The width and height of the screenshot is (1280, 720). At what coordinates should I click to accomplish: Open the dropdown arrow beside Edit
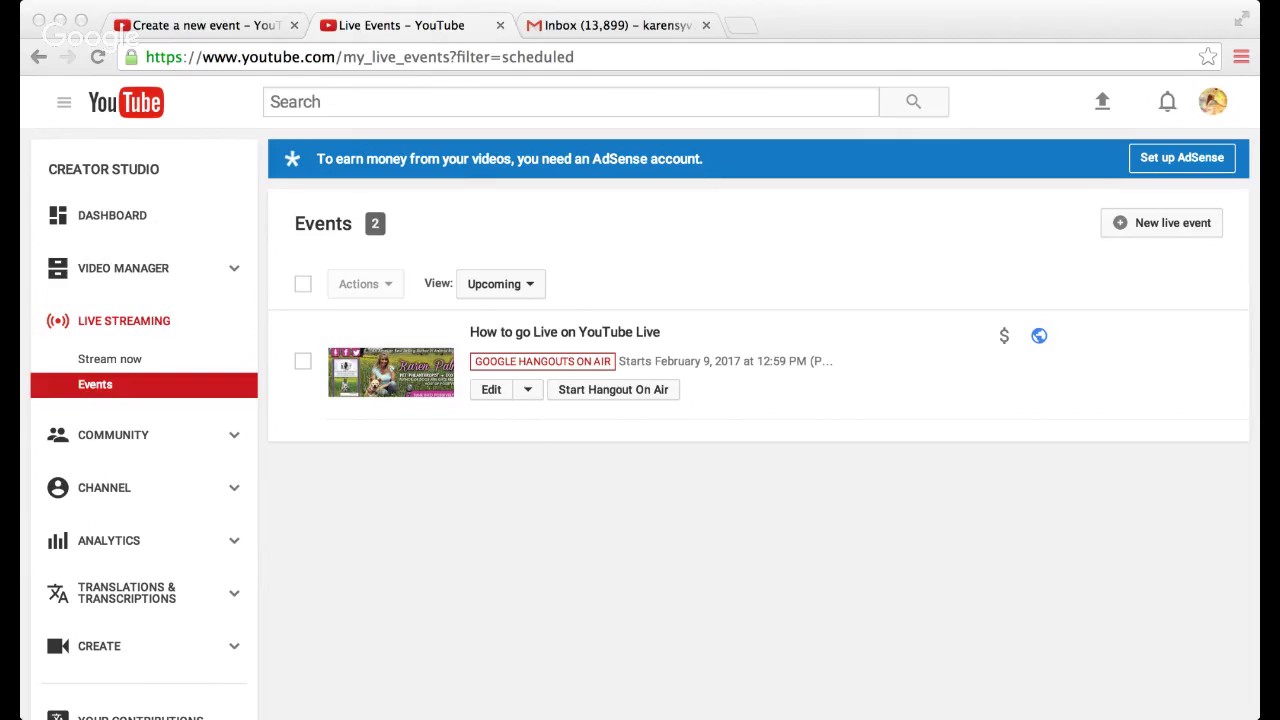tap(528, 390)
